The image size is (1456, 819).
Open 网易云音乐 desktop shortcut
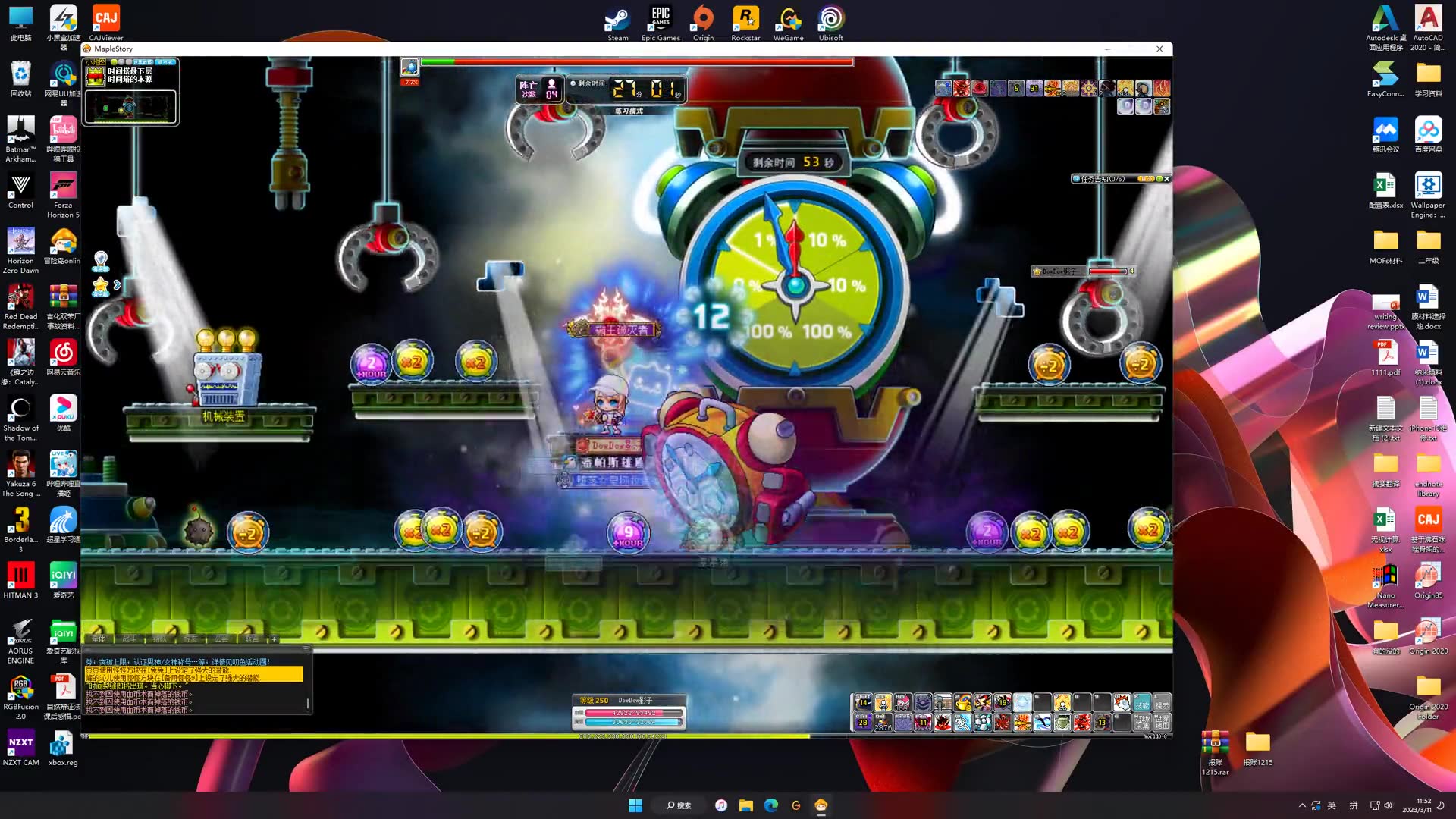coord(63,357)
